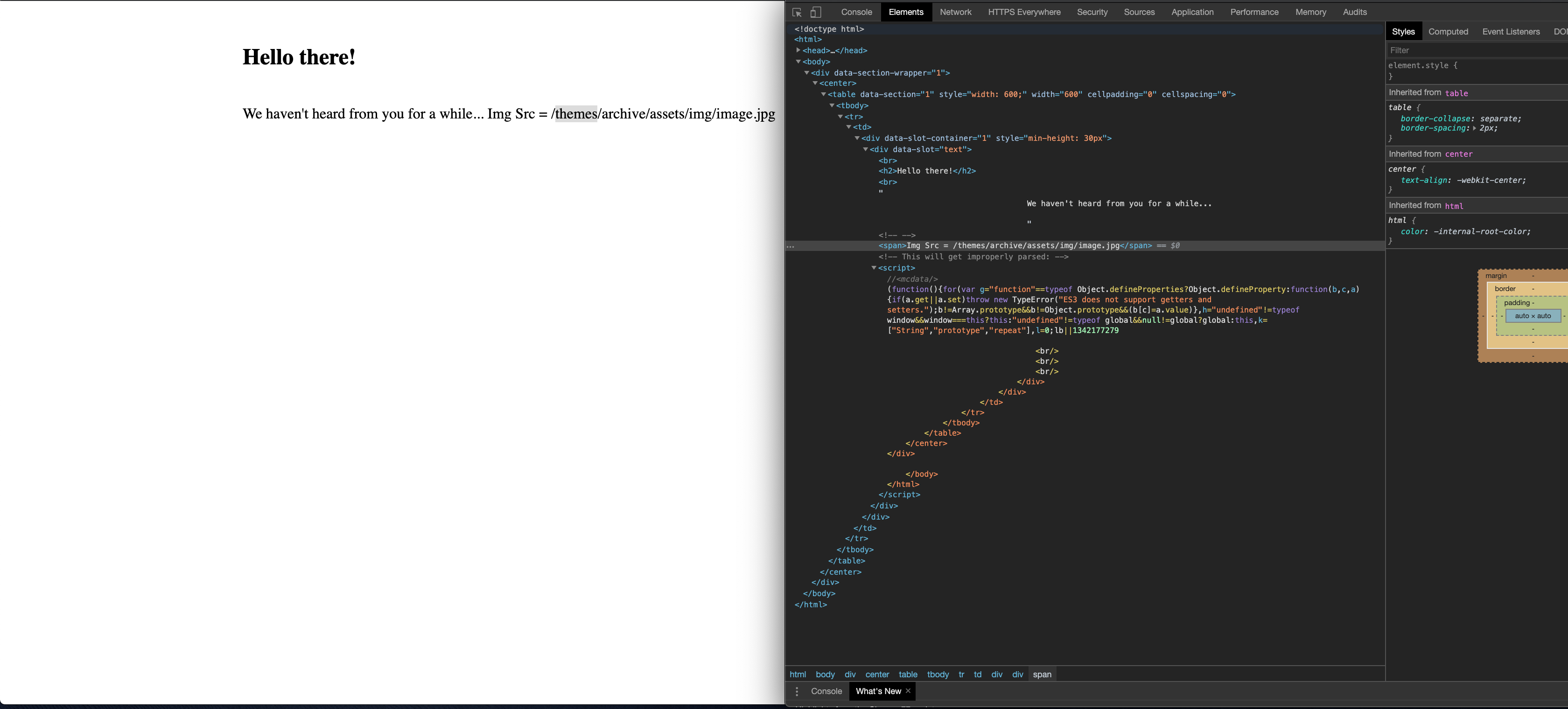Screen dimensions: 1568x709
Task: Switch to the Performance tab
Action: click(x=1254, y=12)
